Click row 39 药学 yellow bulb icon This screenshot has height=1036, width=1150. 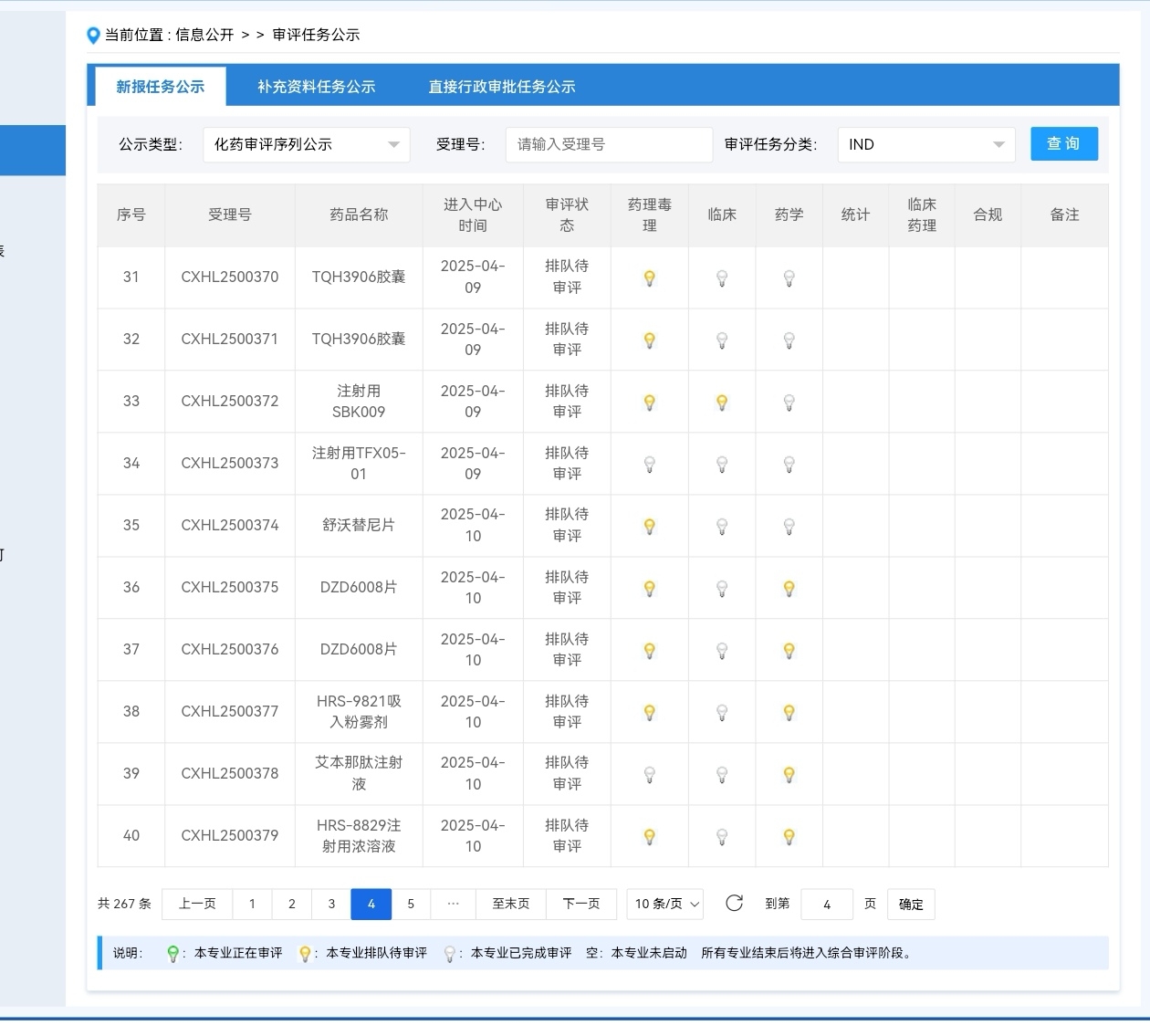point(789,775)
